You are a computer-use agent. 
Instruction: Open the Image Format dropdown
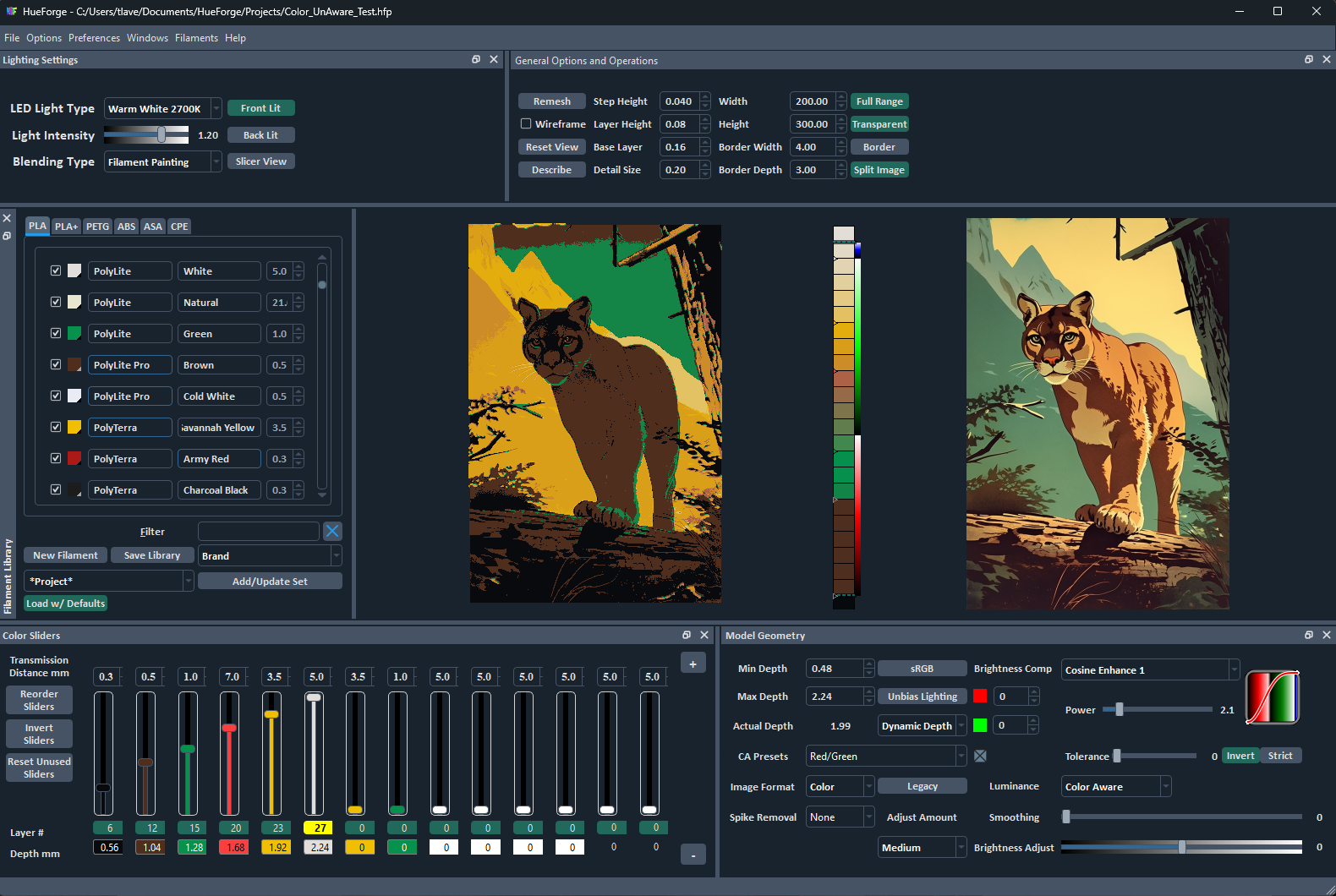(x=840, y=786)
